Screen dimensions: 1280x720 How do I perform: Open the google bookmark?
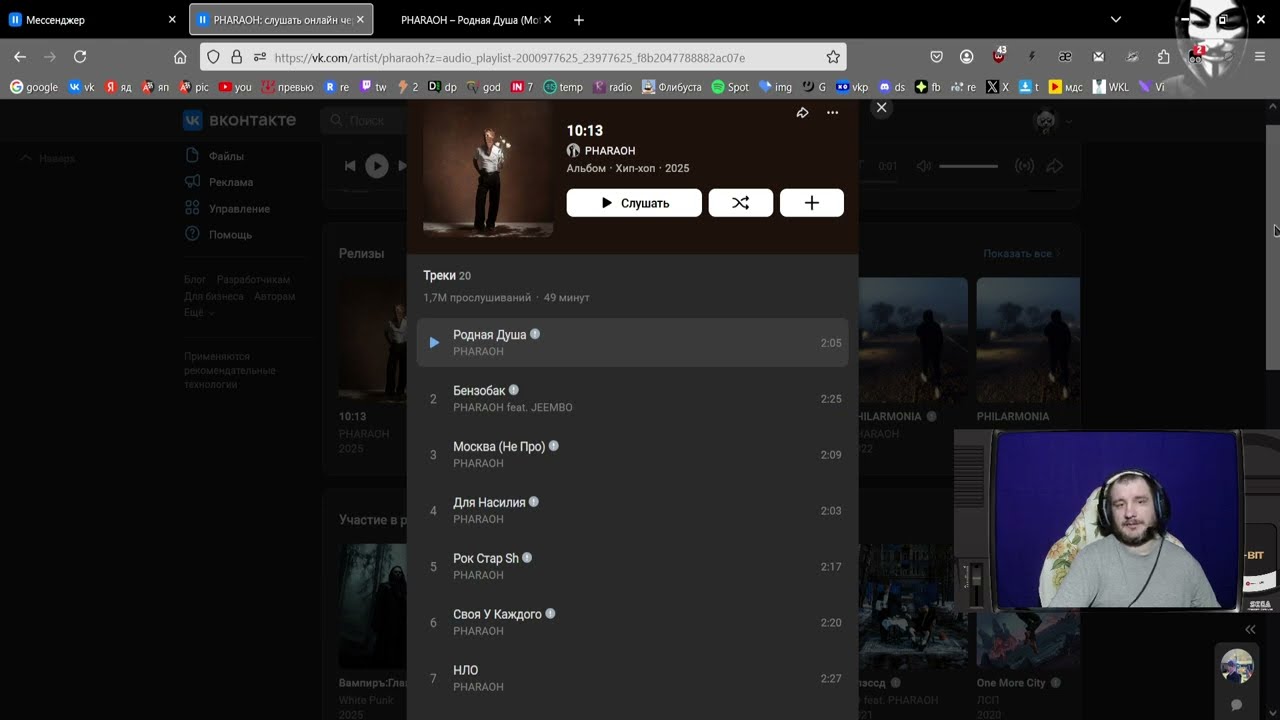(34, 87)
